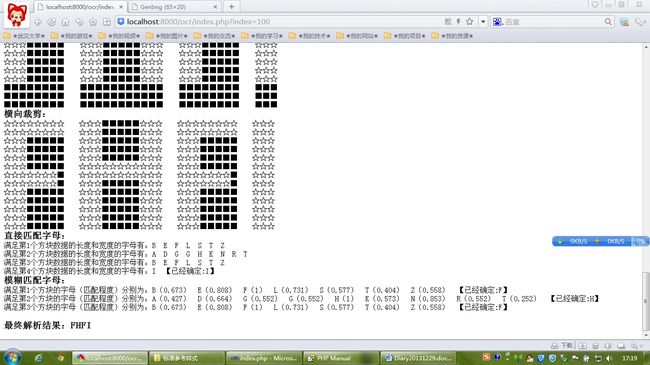Click the 17:19 system clock
650x365 pixels.
(x=629, y=358)
